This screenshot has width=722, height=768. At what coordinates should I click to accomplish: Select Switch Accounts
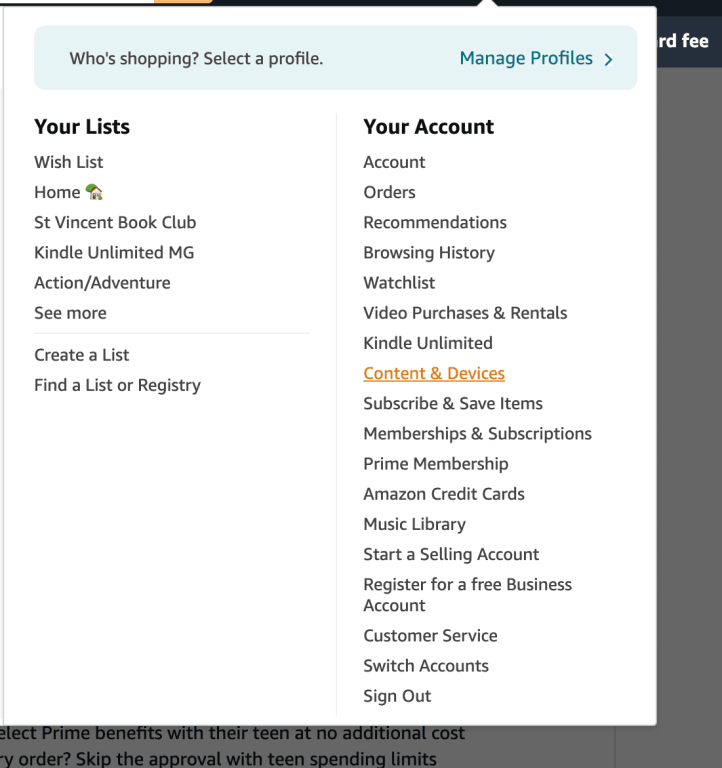click(x=426, y=666)
